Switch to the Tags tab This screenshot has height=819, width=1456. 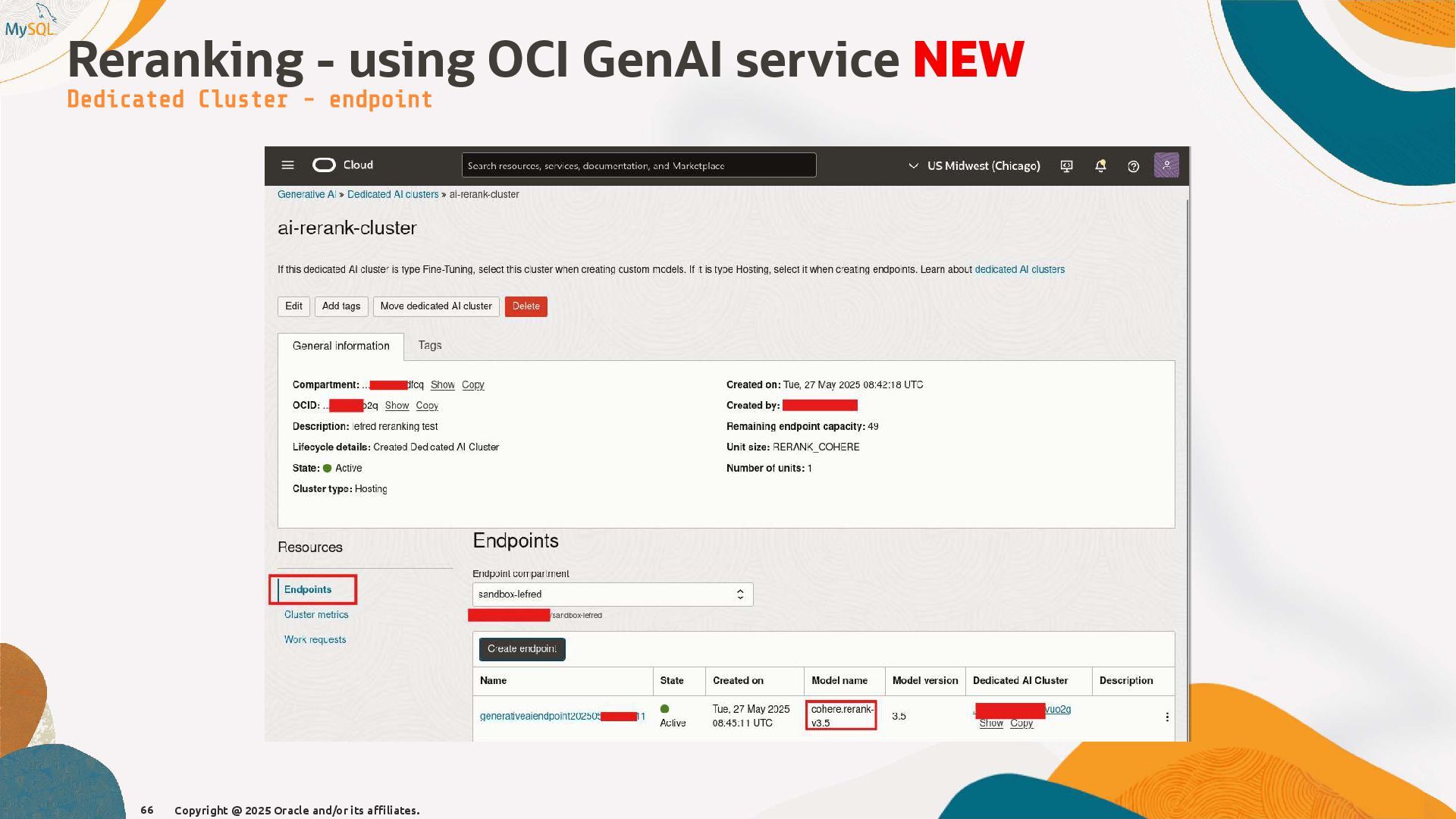coord(429,346)
